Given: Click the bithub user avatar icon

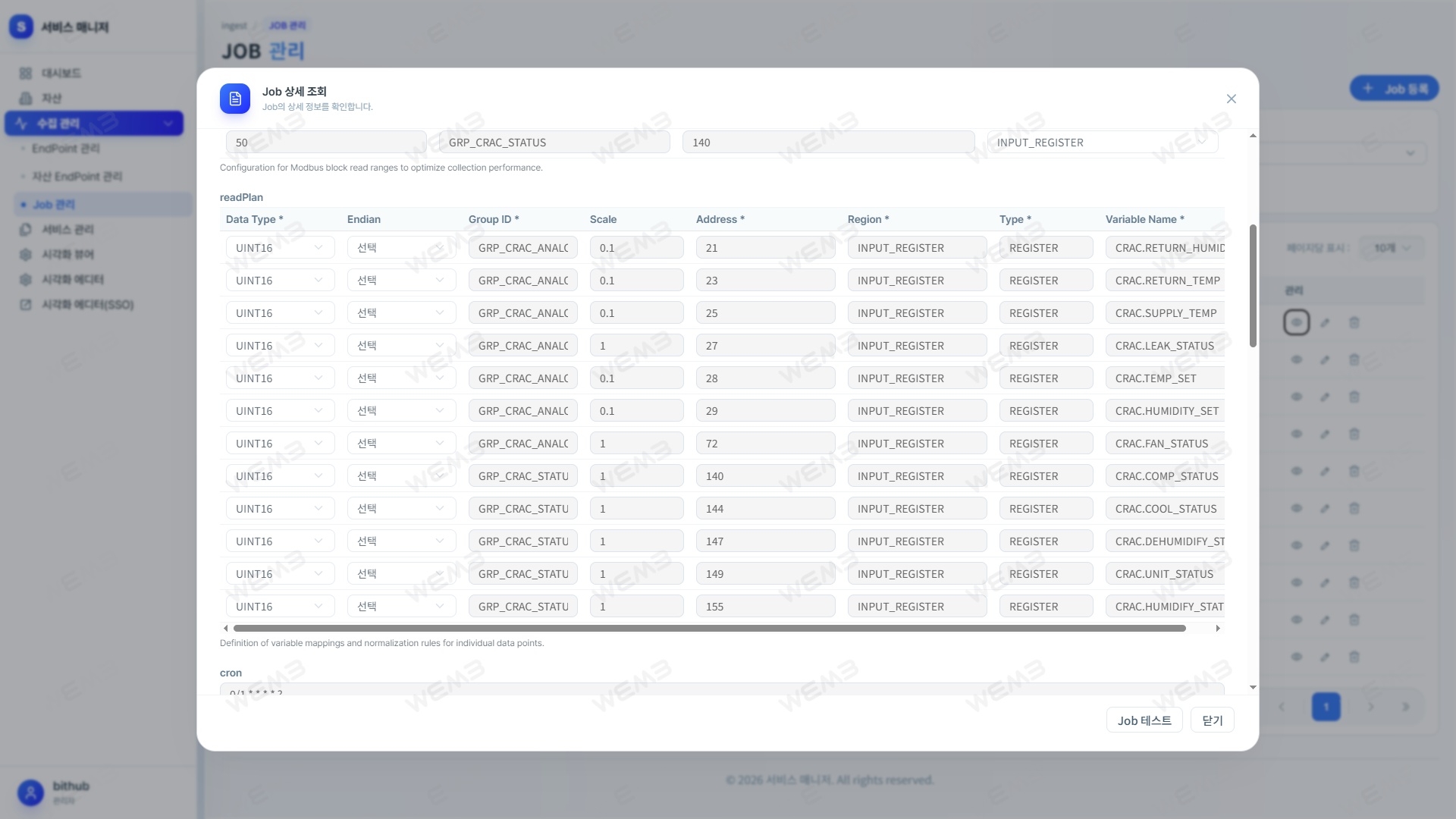Looking at the screenshot, I should coord(31,793).
